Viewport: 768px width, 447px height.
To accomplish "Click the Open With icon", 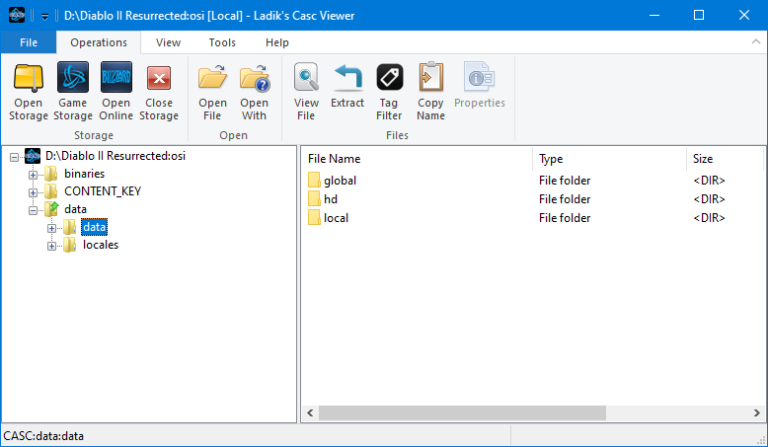I will [x=254, y=79].
